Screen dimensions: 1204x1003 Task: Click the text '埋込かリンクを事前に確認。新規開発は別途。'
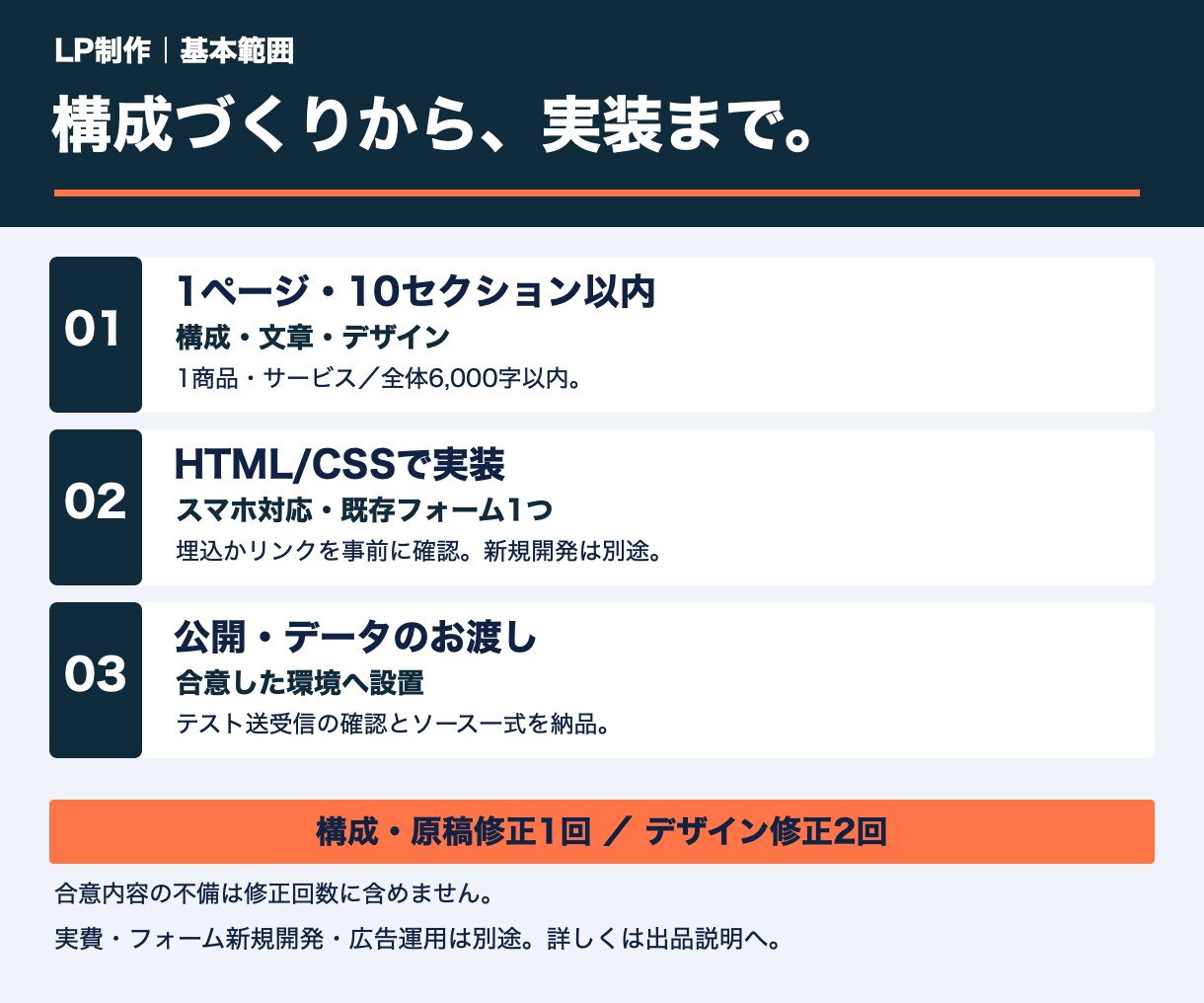click(x=419, y=551)
